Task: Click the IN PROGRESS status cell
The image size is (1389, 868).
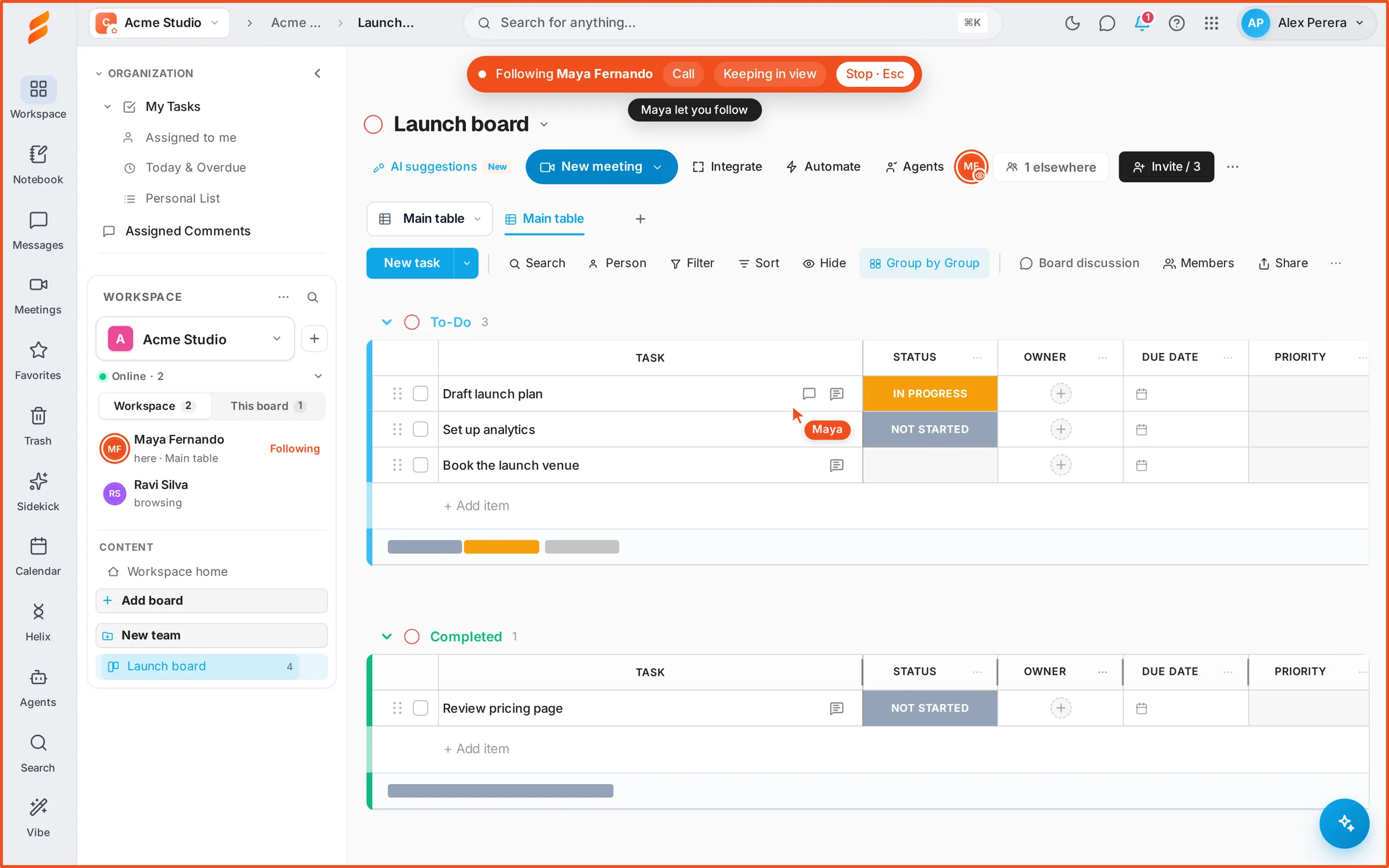Action: pos(929,393)
